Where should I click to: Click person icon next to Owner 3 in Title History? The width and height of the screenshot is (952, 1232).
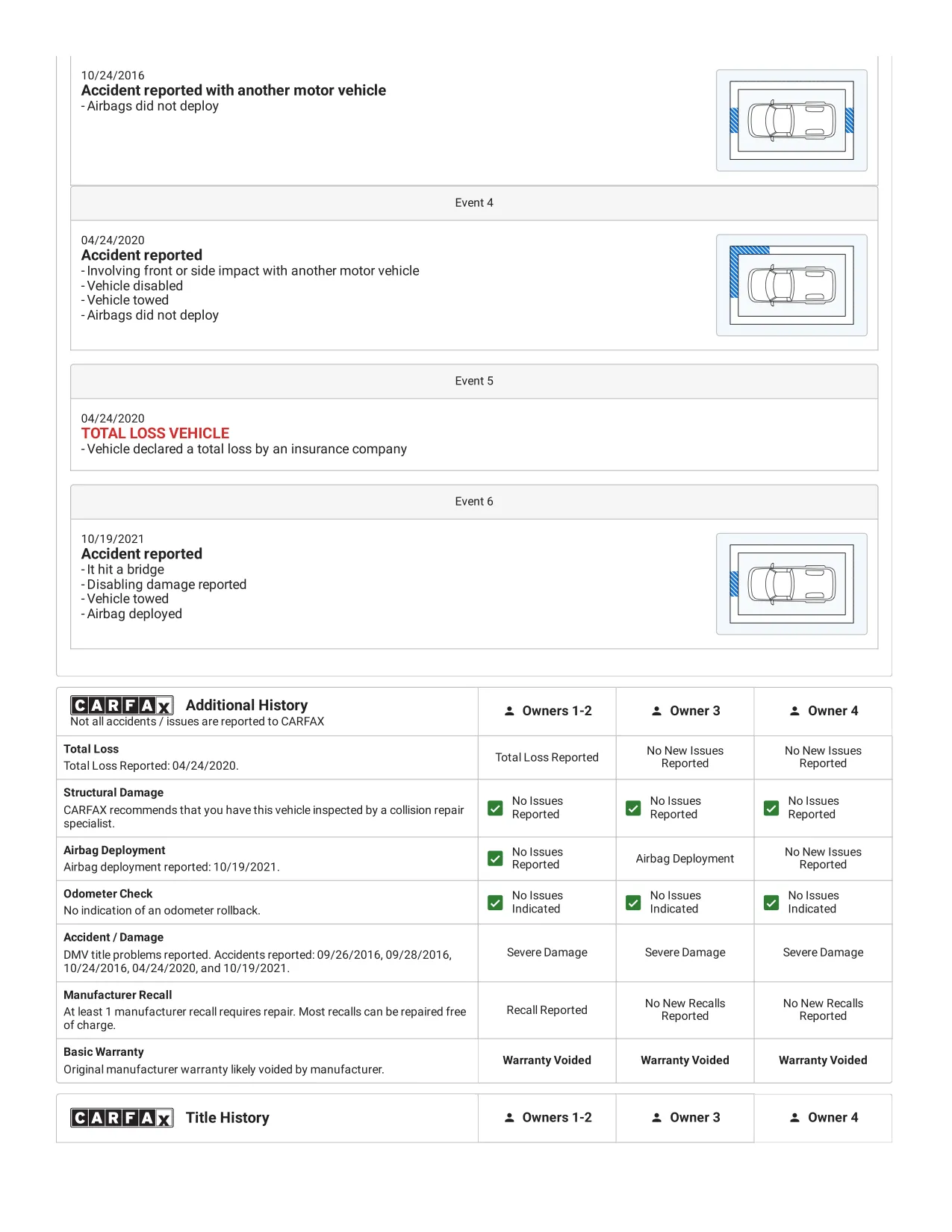pyautogui.click(x=657, y=1118)
